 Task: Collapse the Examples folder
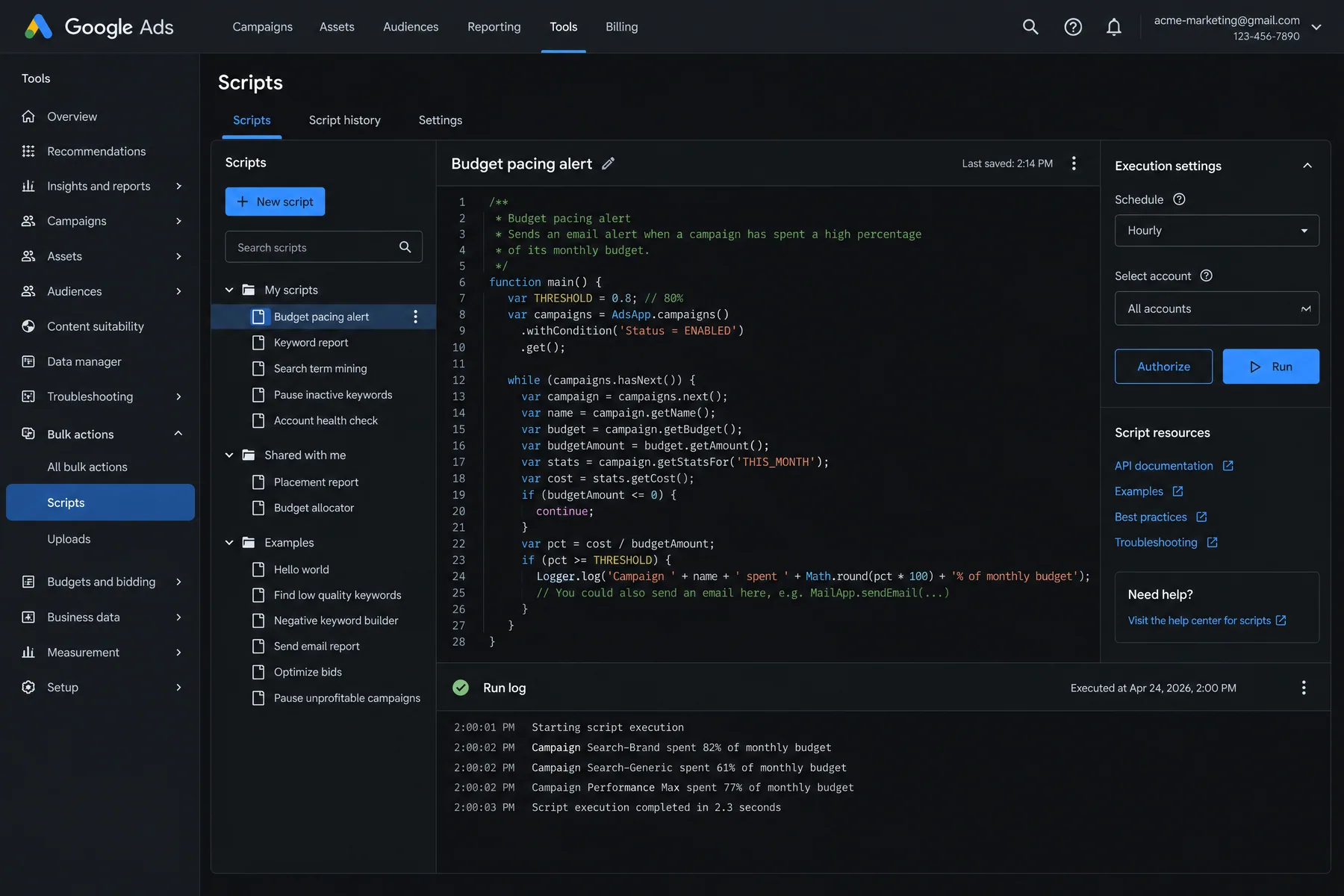point(229,543)
